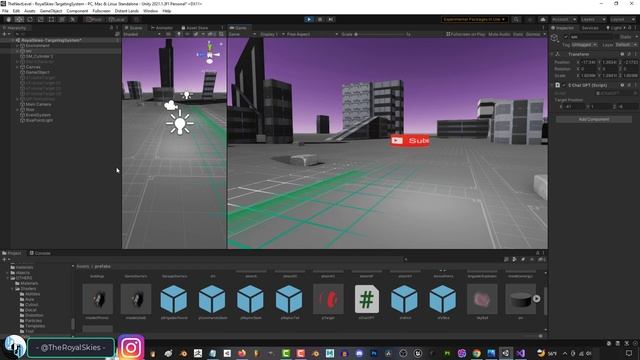
Task: Toggle the Local handle rotation button
Action: [118, 19]
